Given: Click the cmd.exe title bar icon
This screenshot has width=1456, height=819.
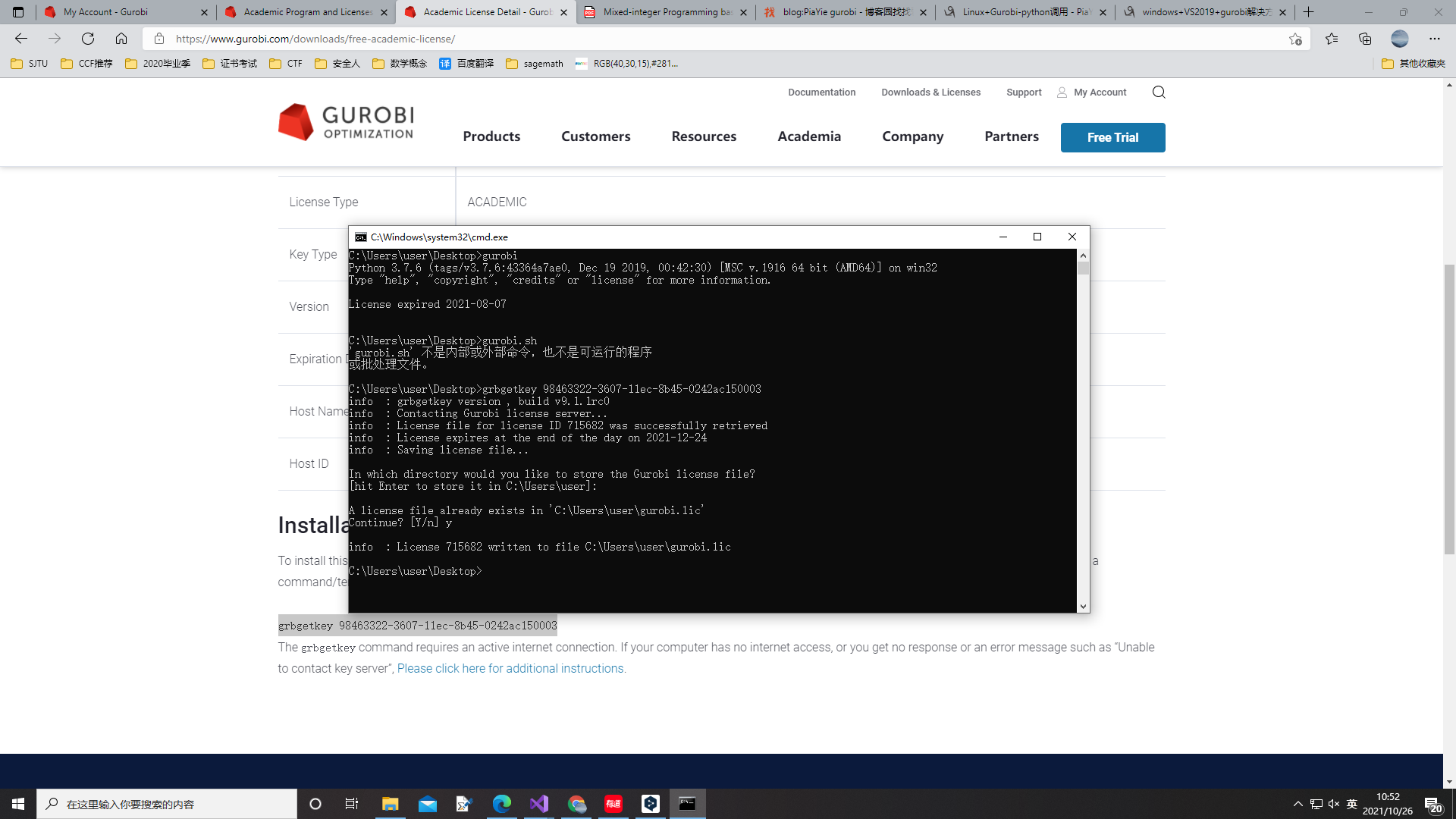Looking at the screenshot, I should (x=361, y=237).
